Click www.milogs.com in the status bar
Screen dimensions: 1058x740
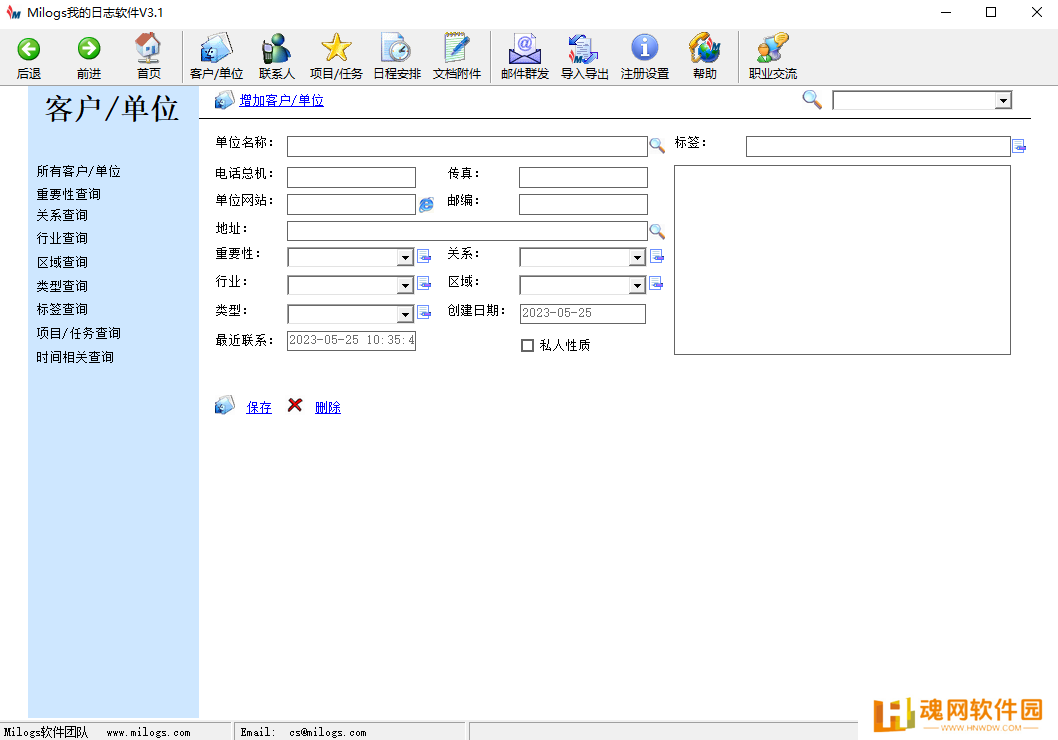[148, 733]
